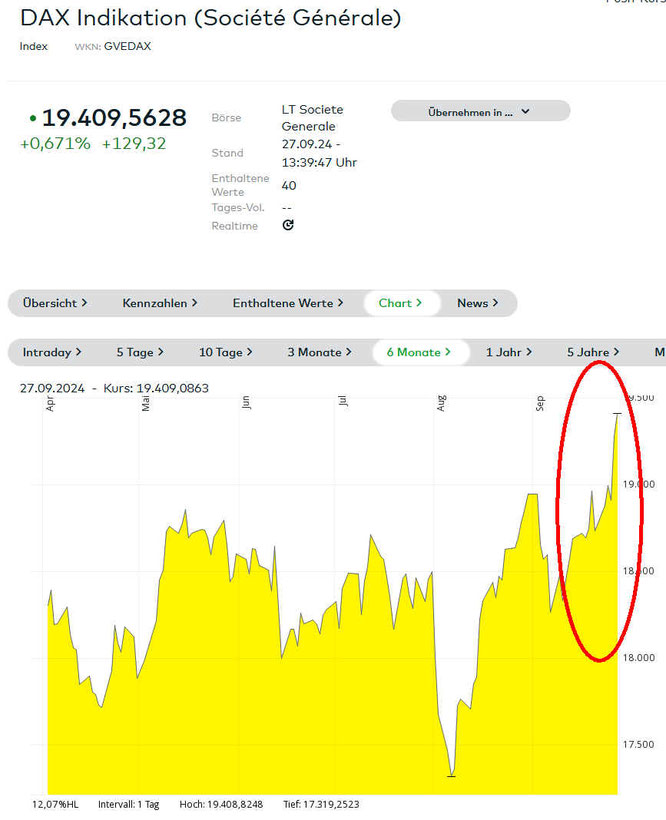This screenshot has width=666, height=820.
Task: Select the Chart tab
Action: point(400,303)
